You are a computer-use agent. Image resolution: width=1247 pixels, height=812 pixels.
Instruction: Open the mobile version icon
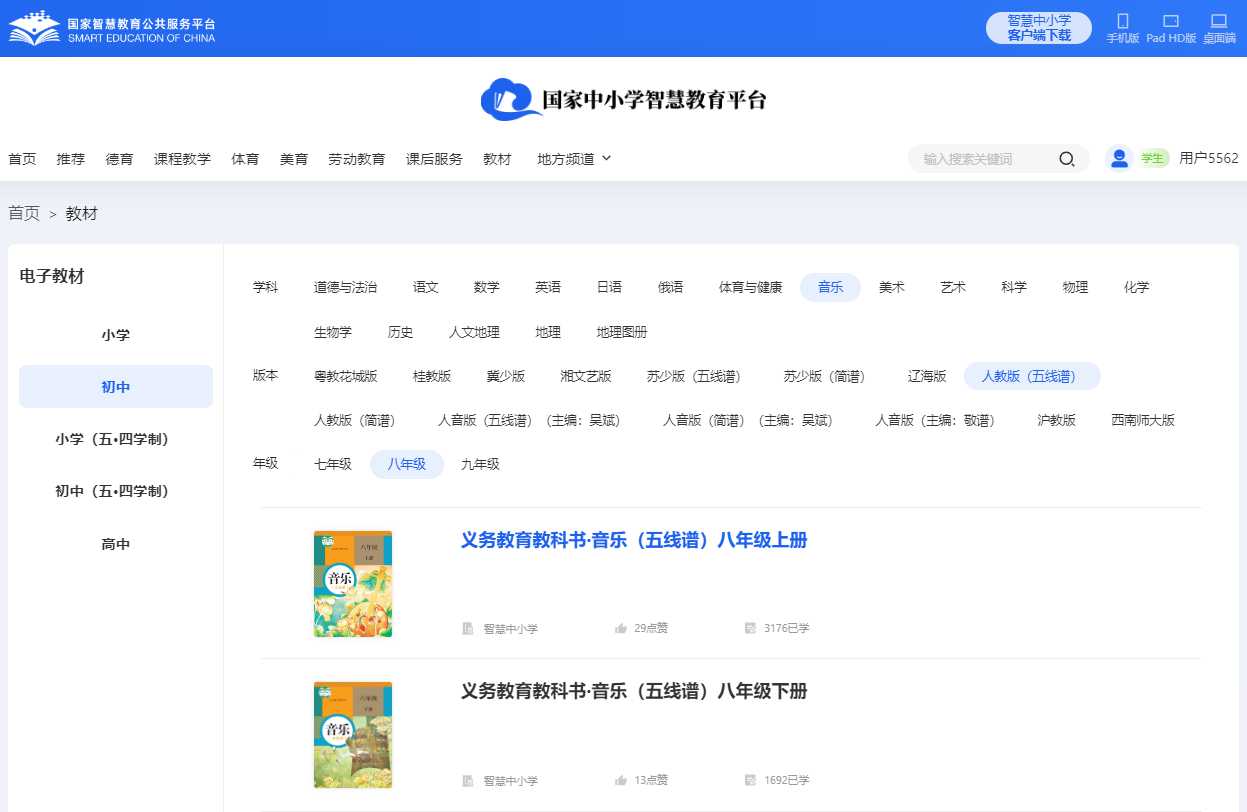click(x=1122, y=21)
